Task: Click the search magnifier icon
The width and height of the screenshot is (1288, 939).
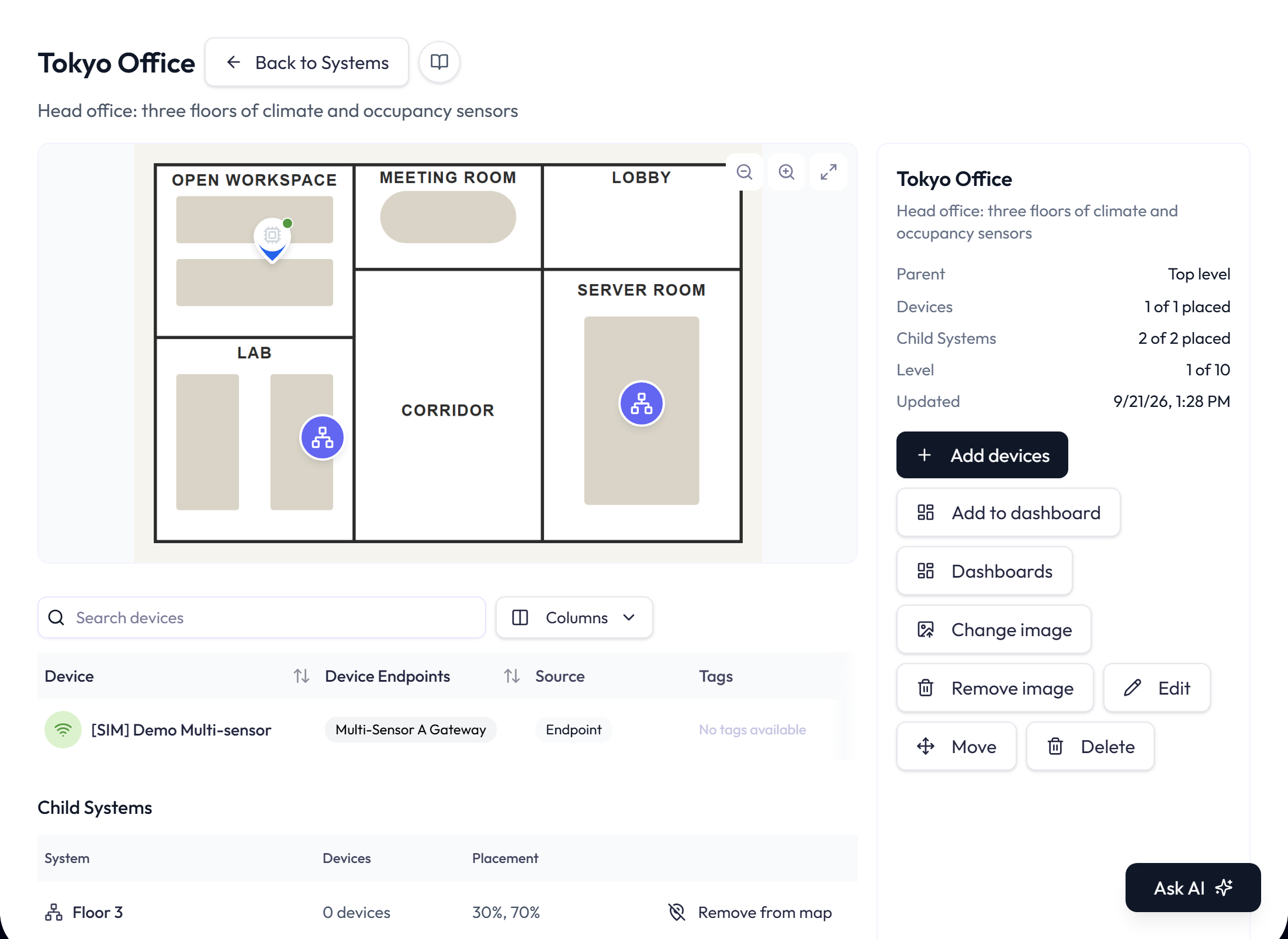Action: 56,617
